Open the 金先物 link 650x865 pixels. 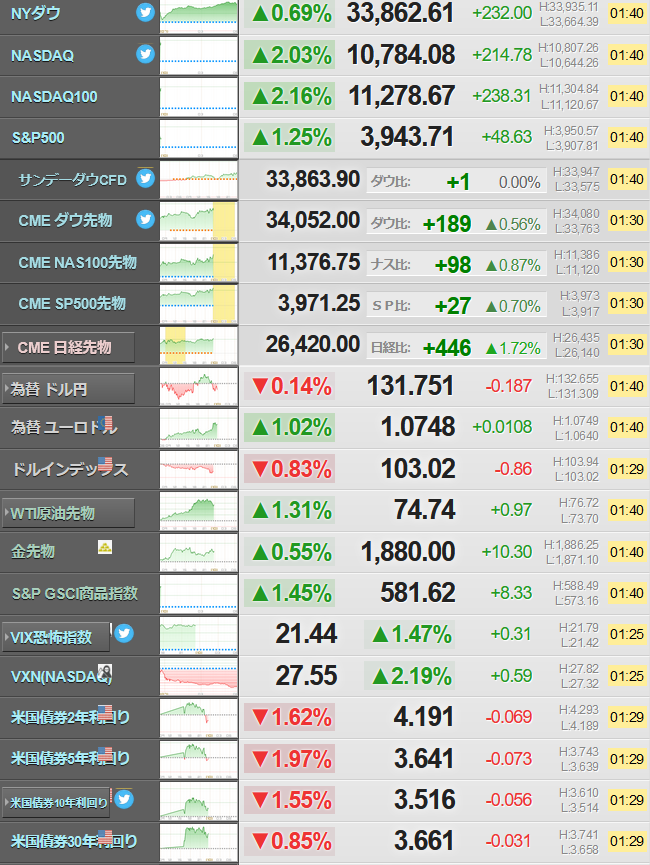coord(33,551)
